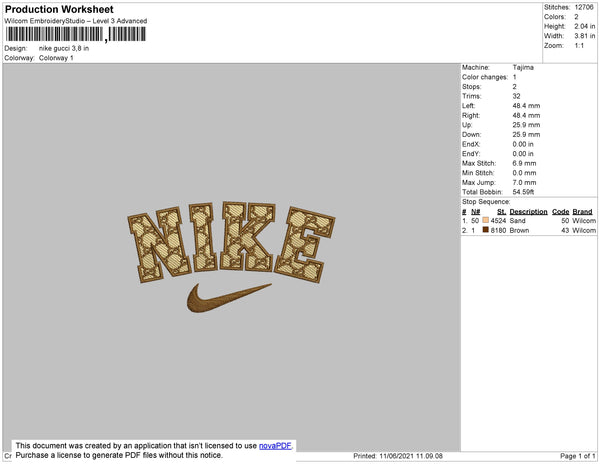Select the Production Worksheet title
Image resolution: width=600 pixels, height=464 pixels.
pyautogui.click(x=59, y=9)
